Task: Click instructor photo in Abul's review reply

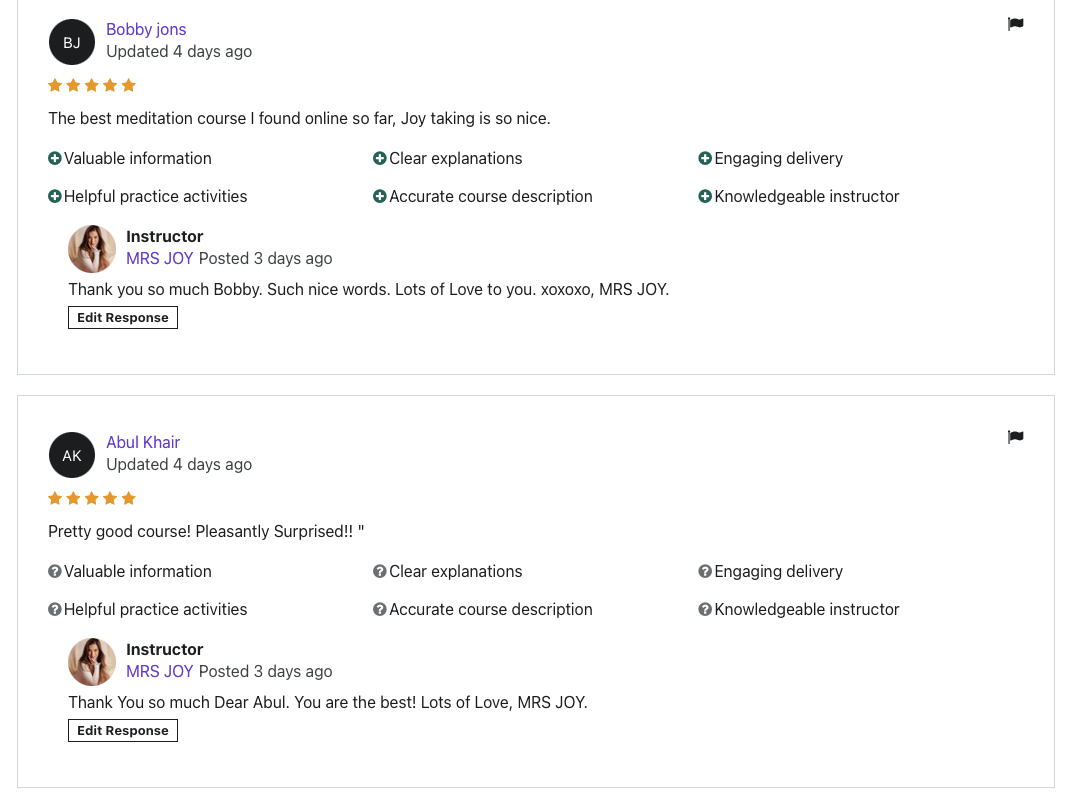Action: [x=92, y=662]
